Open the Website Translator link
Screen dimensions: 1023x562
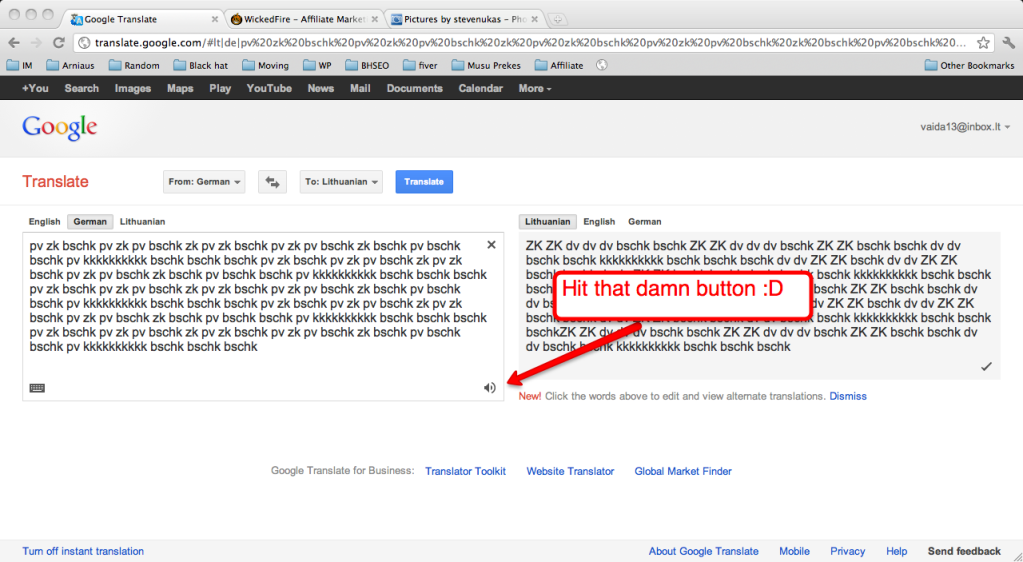[570, 471]
